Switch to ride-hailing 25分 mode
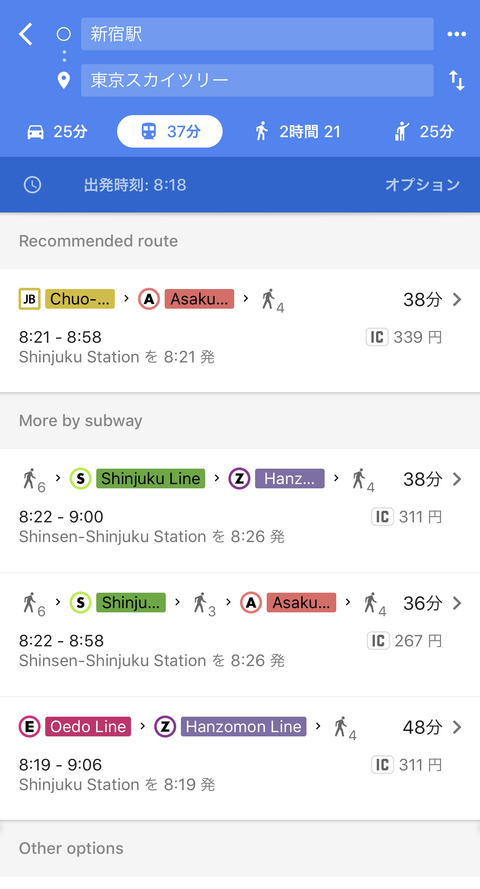 424,132
